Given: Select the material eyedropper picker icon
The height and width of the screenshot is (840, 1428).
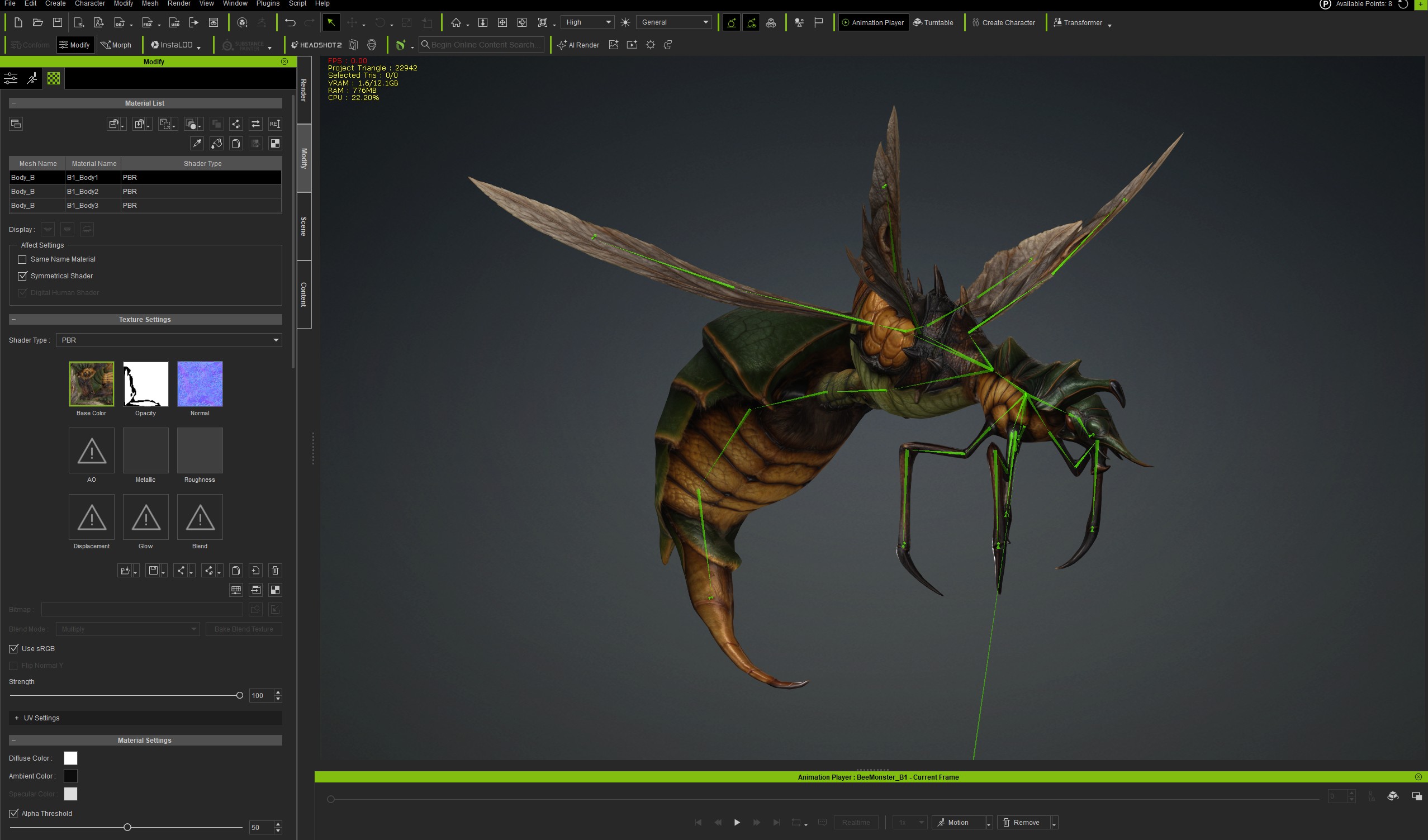Looking at the screenshot, I should (x=197, y=144).
